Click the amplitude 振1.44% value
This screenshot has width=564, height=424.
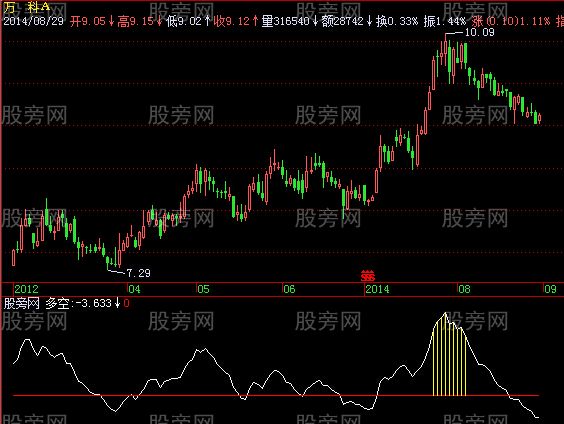click(x=445, y=21)
